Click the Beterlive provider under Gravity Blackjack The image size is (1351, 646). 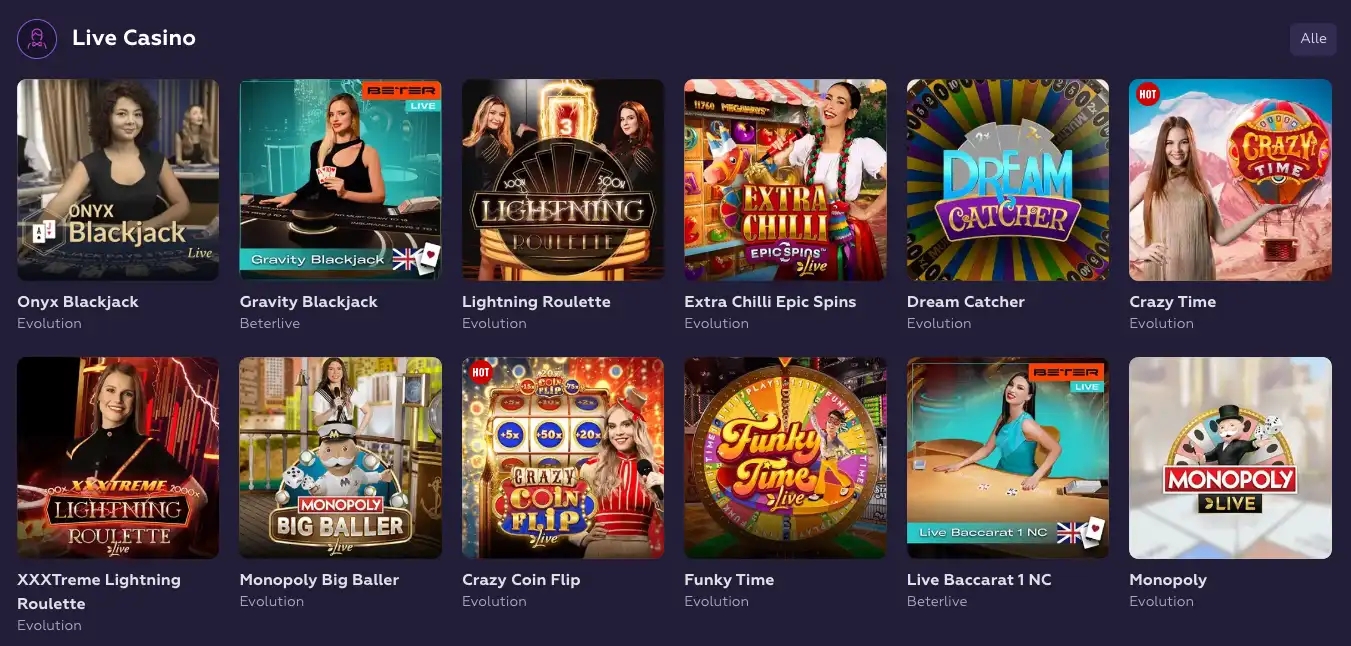click(269, 323)
